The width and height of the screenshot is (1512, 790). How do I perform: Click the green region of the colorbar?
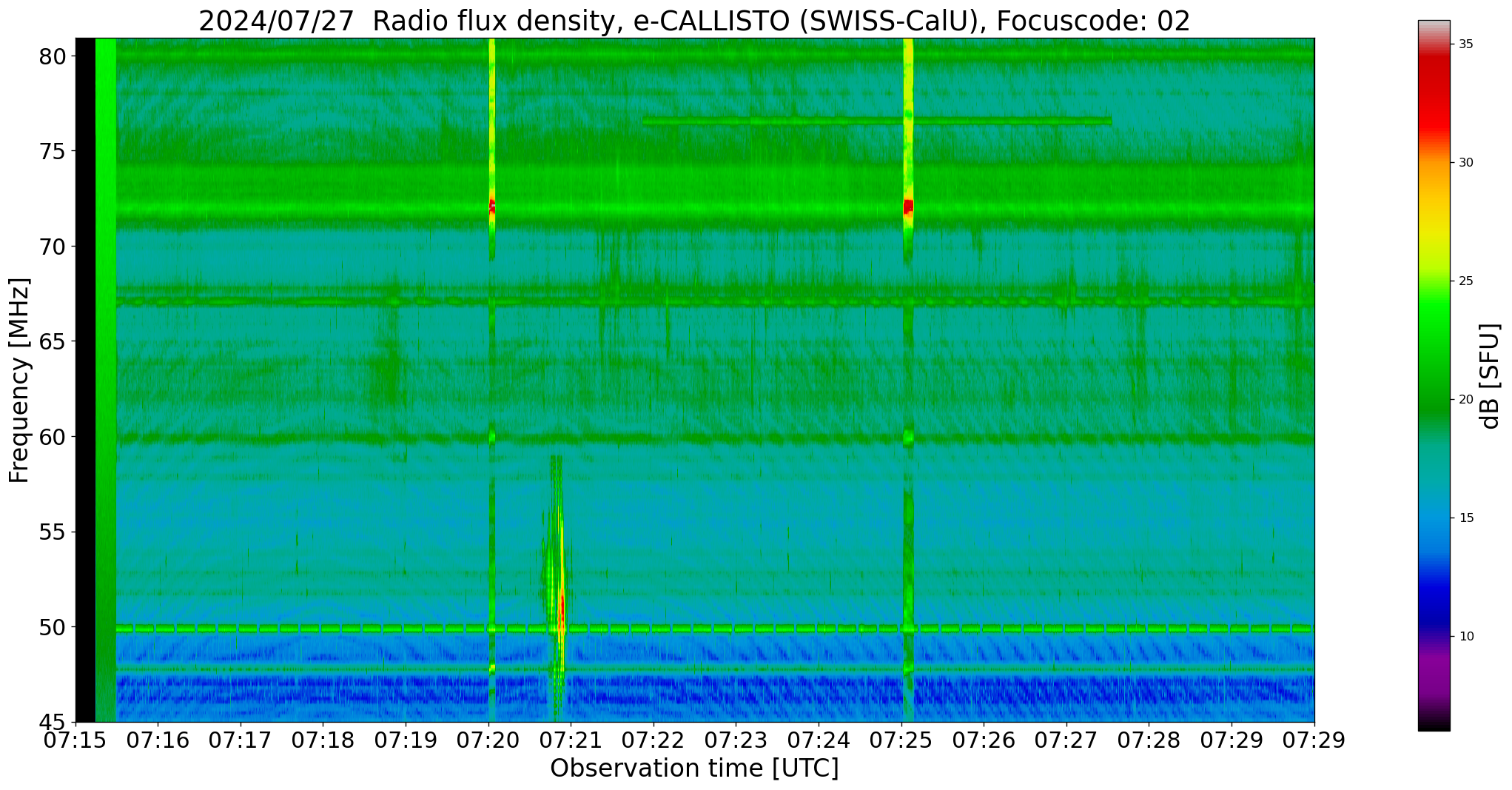[1434, 355]
